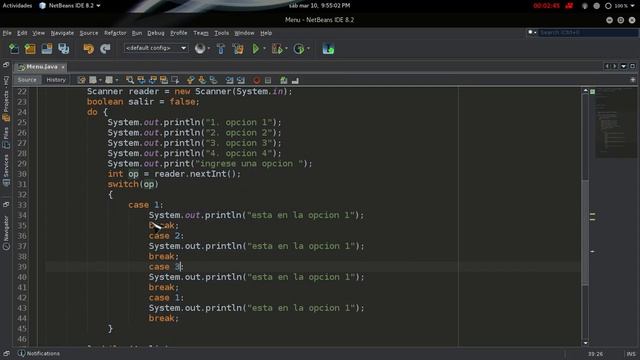Open the Debug menu

tap(156, 33)
